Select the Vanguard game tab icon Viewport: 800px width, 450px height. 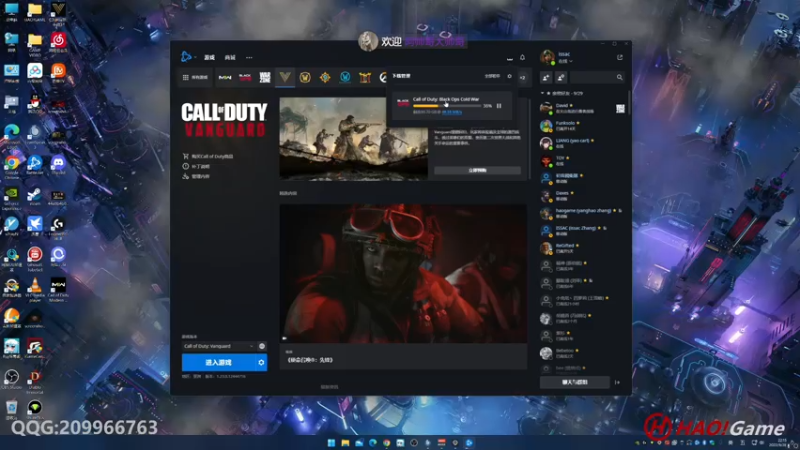click(x=285, y=78)
